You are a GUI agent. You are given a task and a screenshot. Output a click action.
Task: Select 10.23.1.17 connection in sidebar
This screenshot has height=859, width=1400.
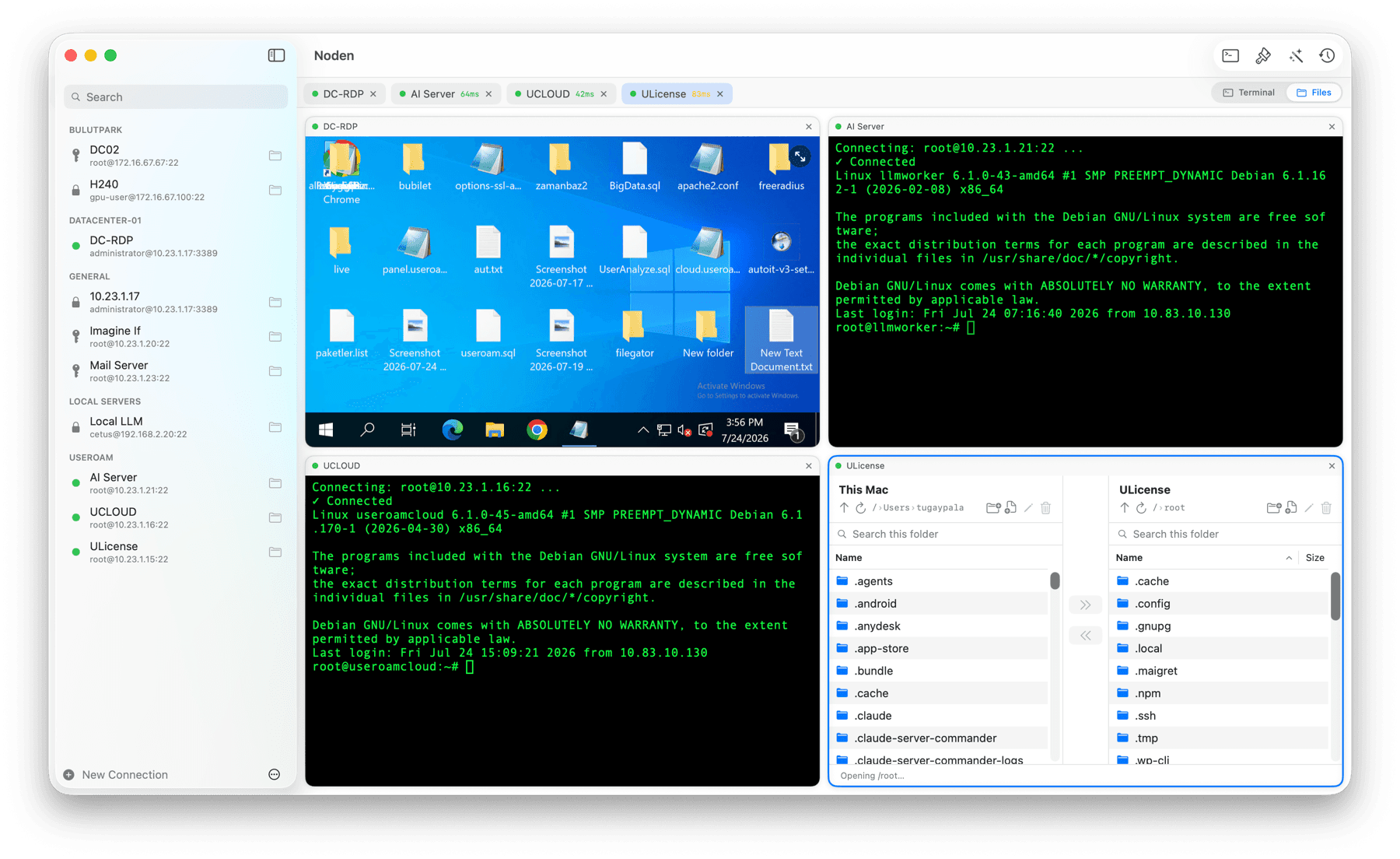175,302
